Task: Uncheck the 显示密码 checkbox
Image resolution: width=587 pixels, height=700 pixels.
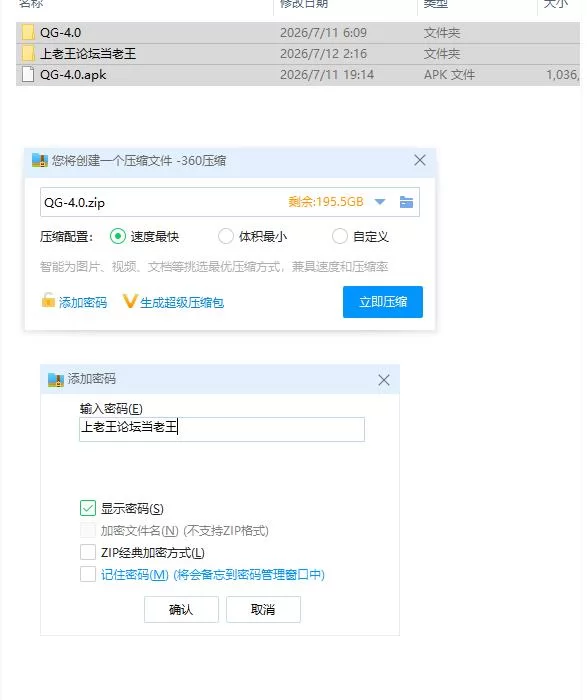Action: (88, 508)
